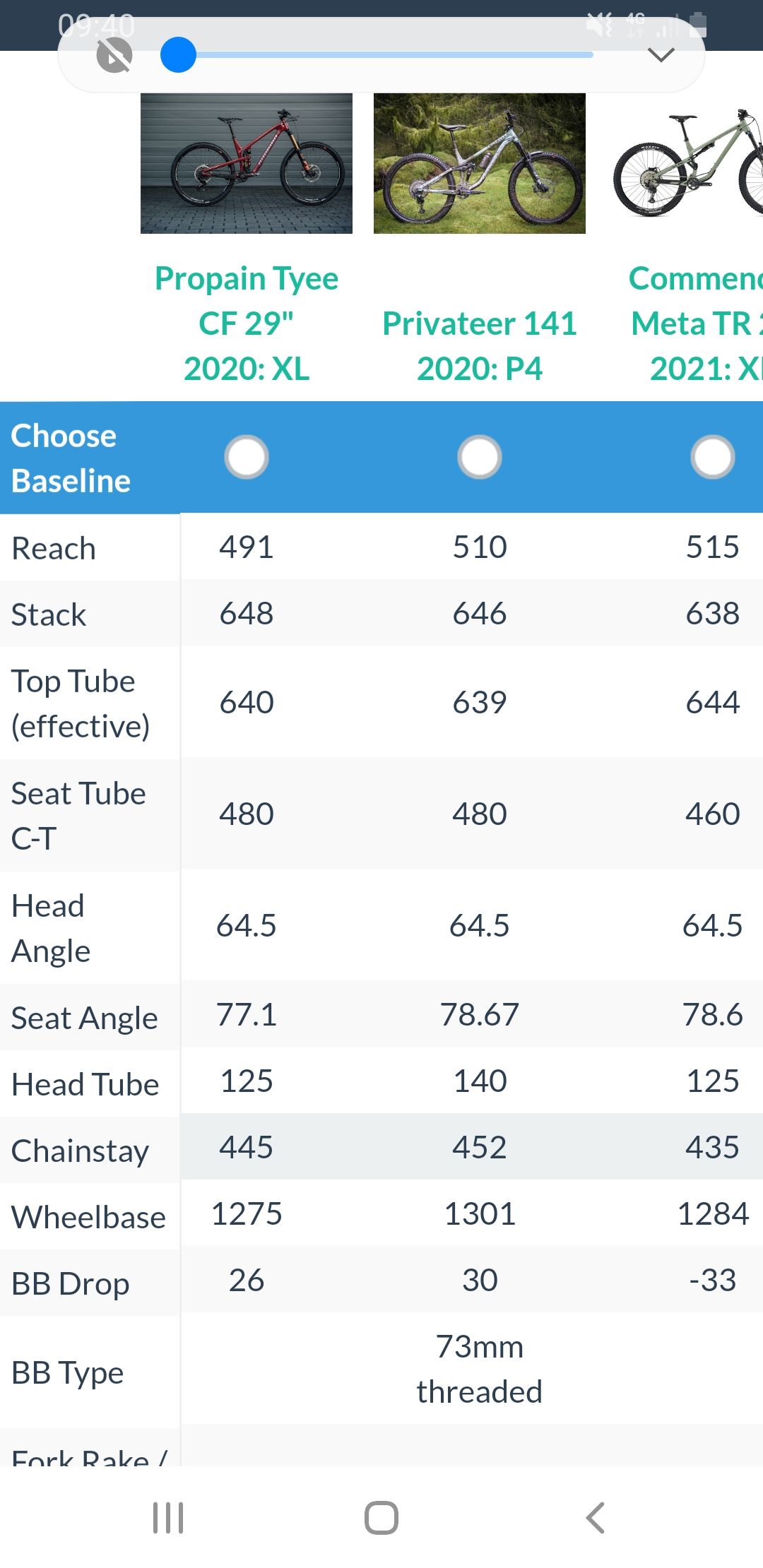This screenshot has height=1568, width=763.
Task: Tap the Android recent apps icon
Action: [x=168, y=1517]
